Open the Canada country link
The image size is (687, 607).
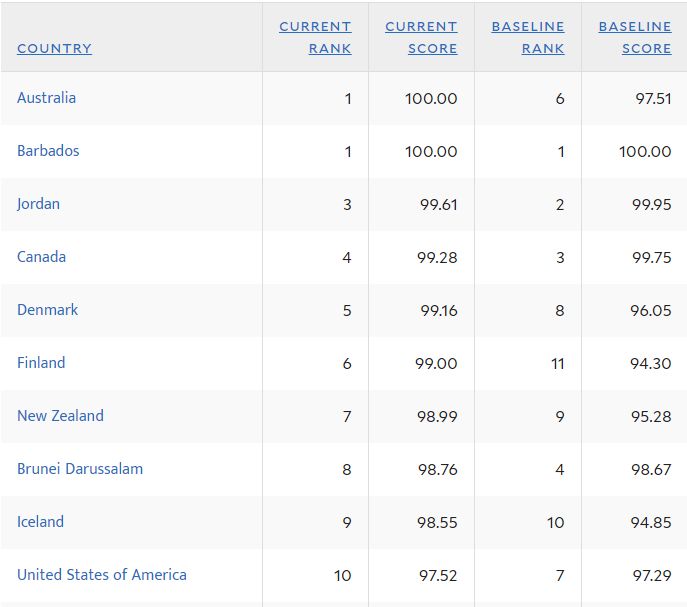tap(42, 257)
